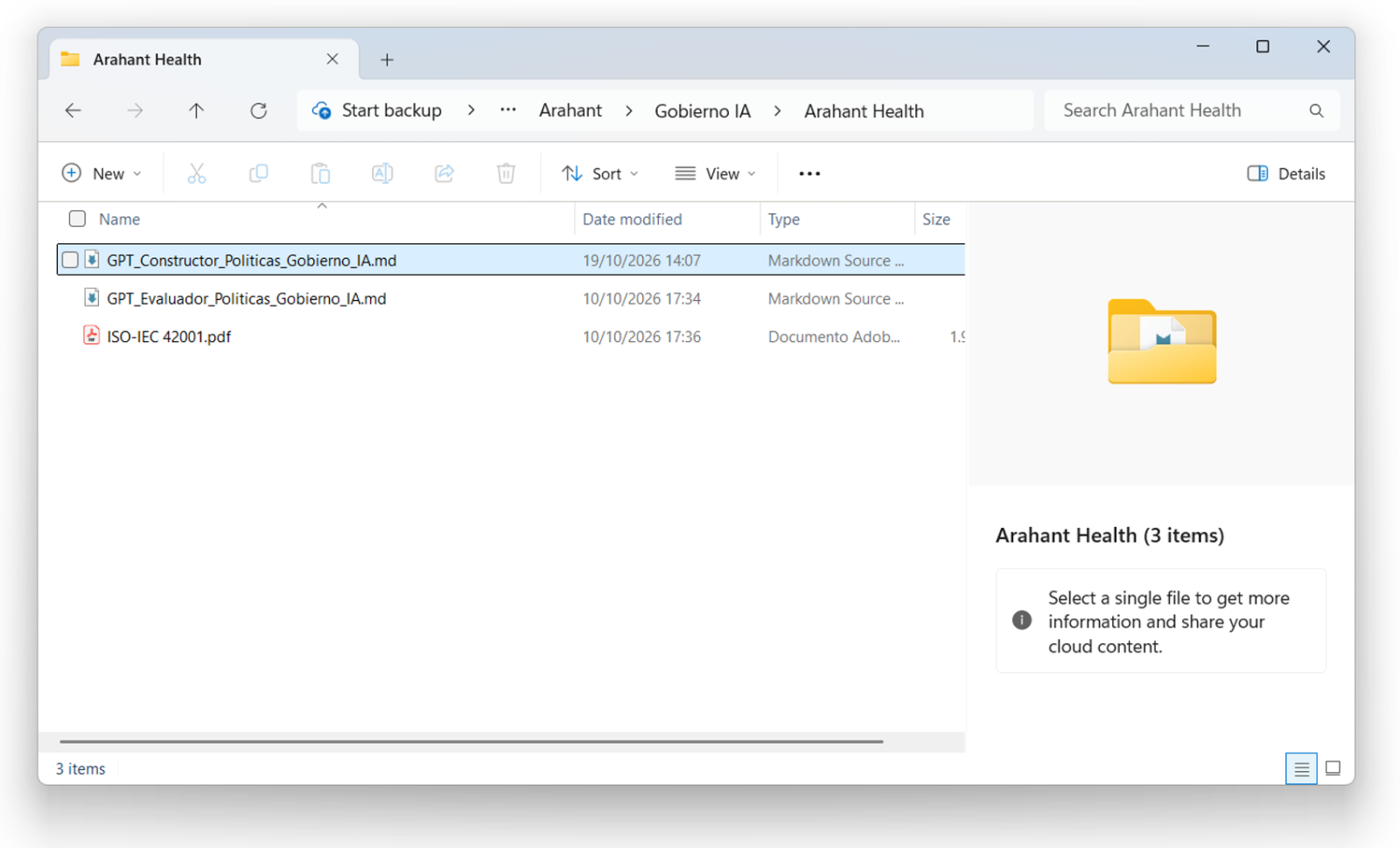Check the GPT_Constructor_Politicas file checkbox
Screen dimensions: 1400x848
(x=70, y=260)
